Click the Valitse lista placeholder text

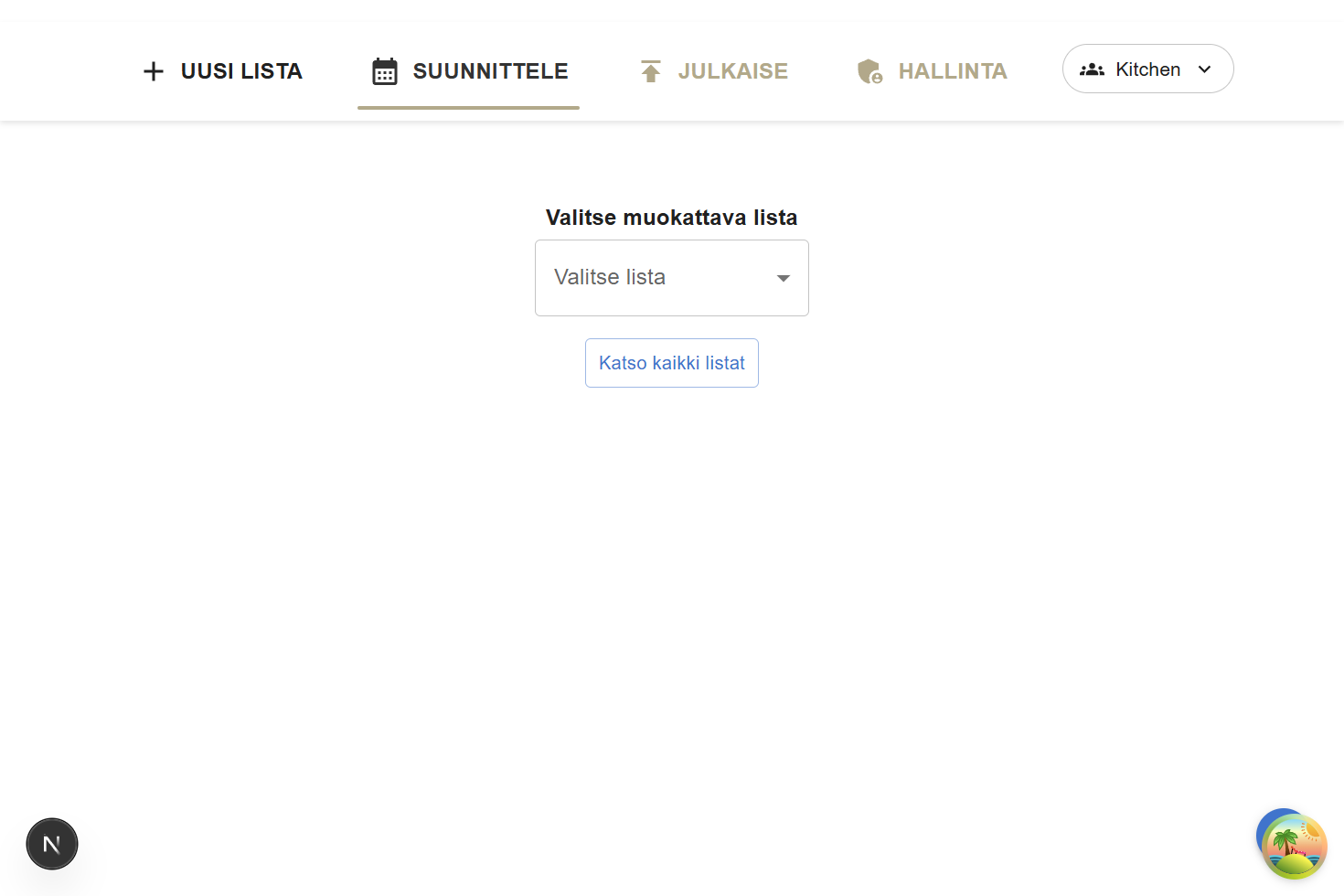pyautogui.click(x=610, y=277)
